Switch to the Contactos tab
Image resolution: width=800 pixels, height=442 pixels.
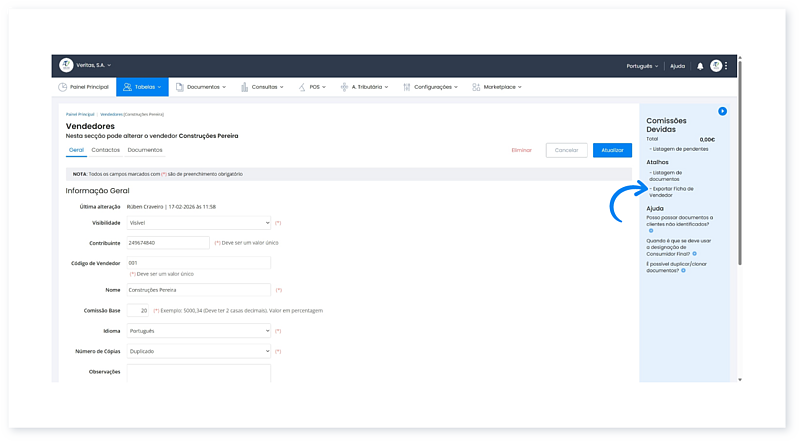105,150
